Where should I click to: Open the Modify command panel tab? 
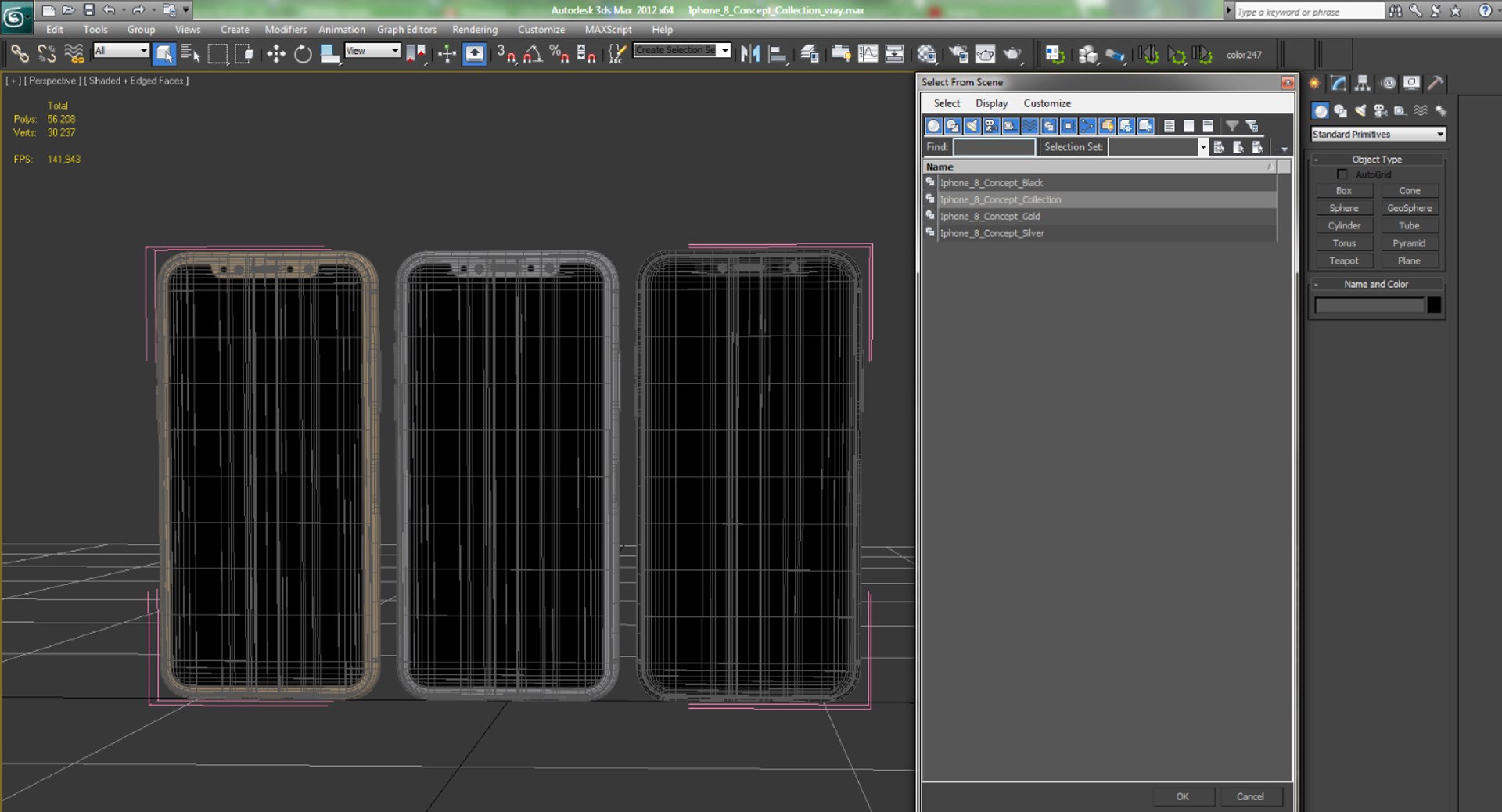click(1339, 83)
